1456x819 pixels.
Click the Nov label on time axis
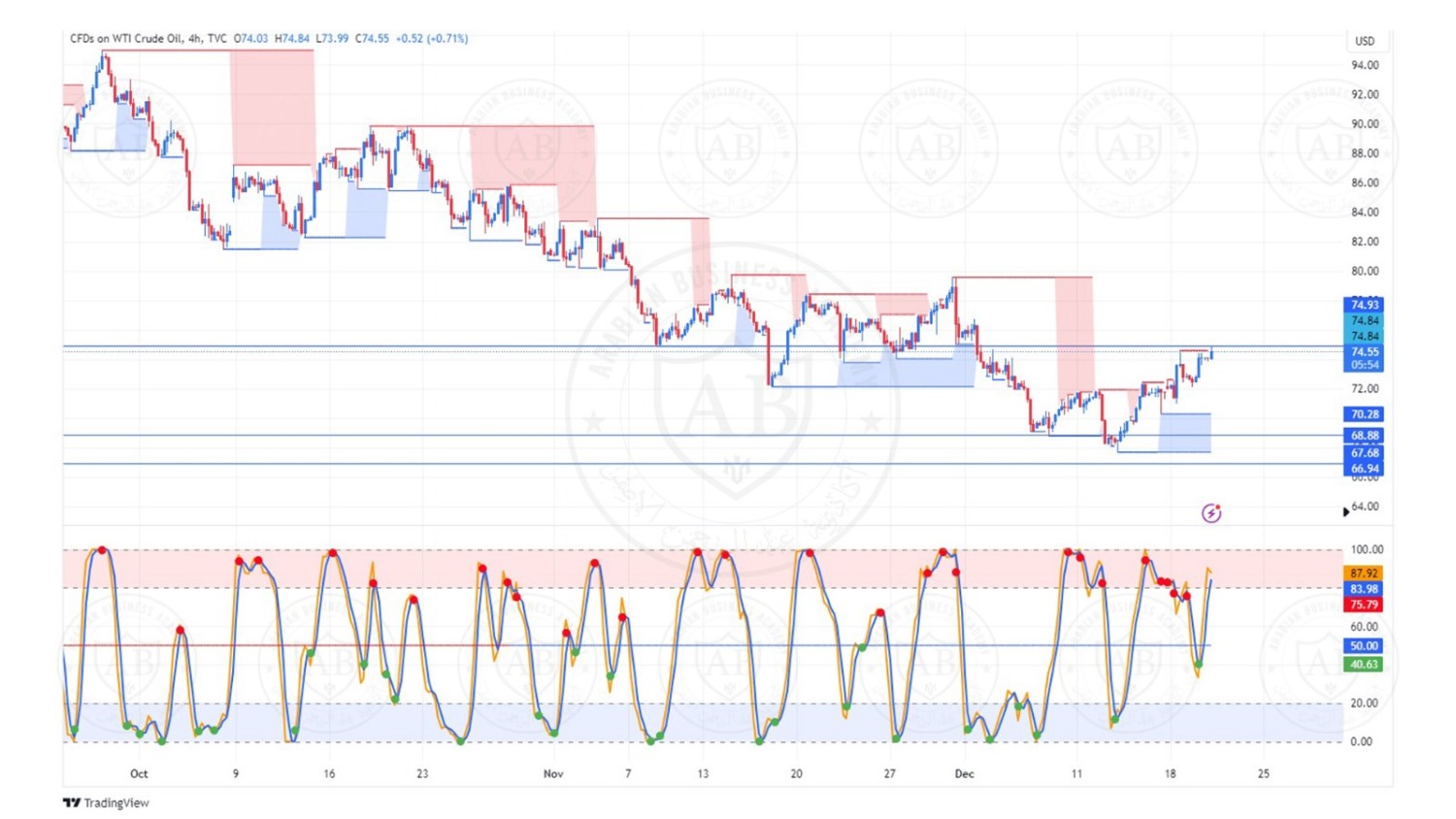[553, 773]
